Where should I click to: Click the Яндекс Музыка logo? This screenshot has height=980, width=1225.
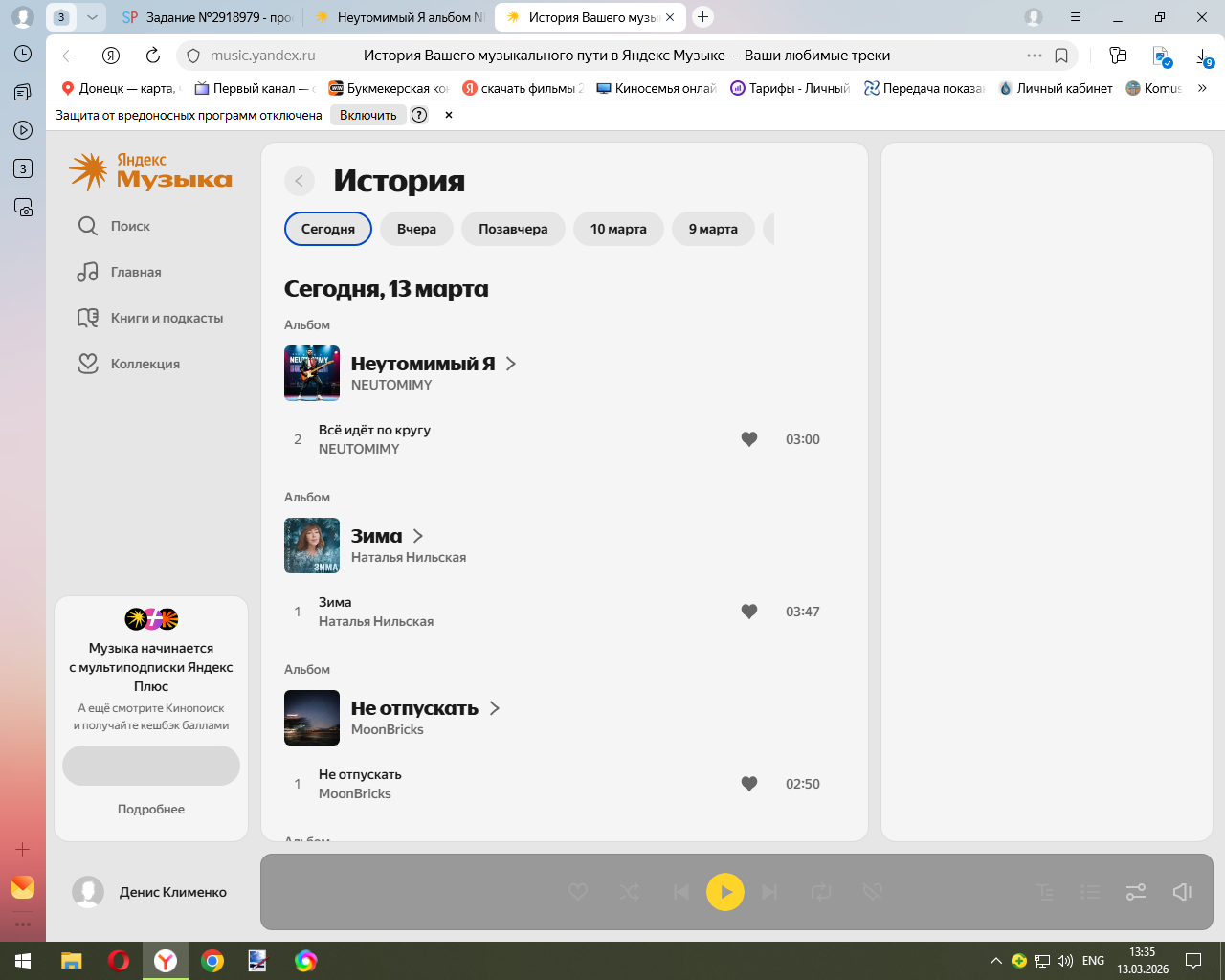[151, 171]
